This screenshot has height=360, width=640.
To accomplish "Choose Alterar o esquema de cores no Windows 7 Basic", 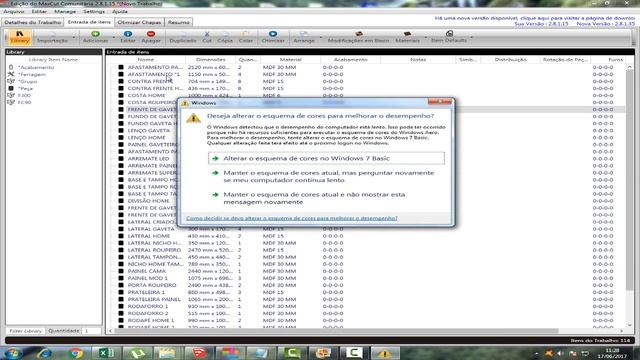I will point(326,158).
